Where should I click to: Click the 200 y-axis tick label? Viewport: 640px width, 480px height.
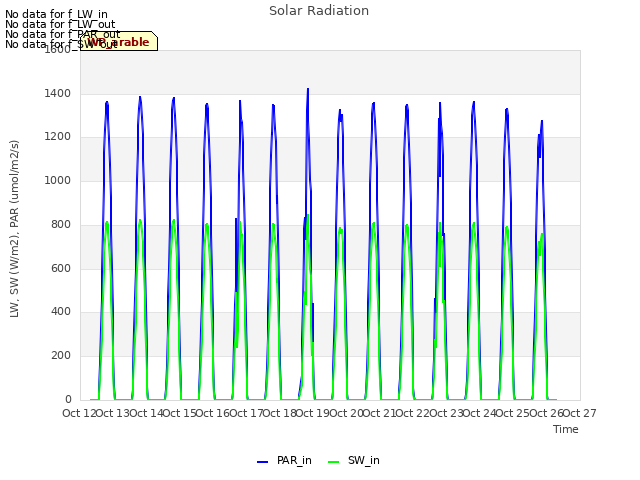pyautogui.click(x=61, y=356)
